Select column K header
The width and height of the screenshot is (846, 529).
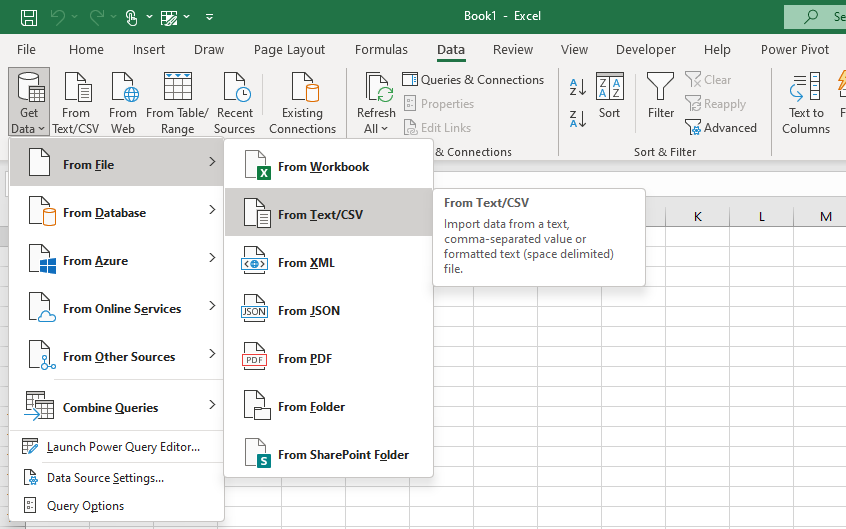[x=697, y=216]
